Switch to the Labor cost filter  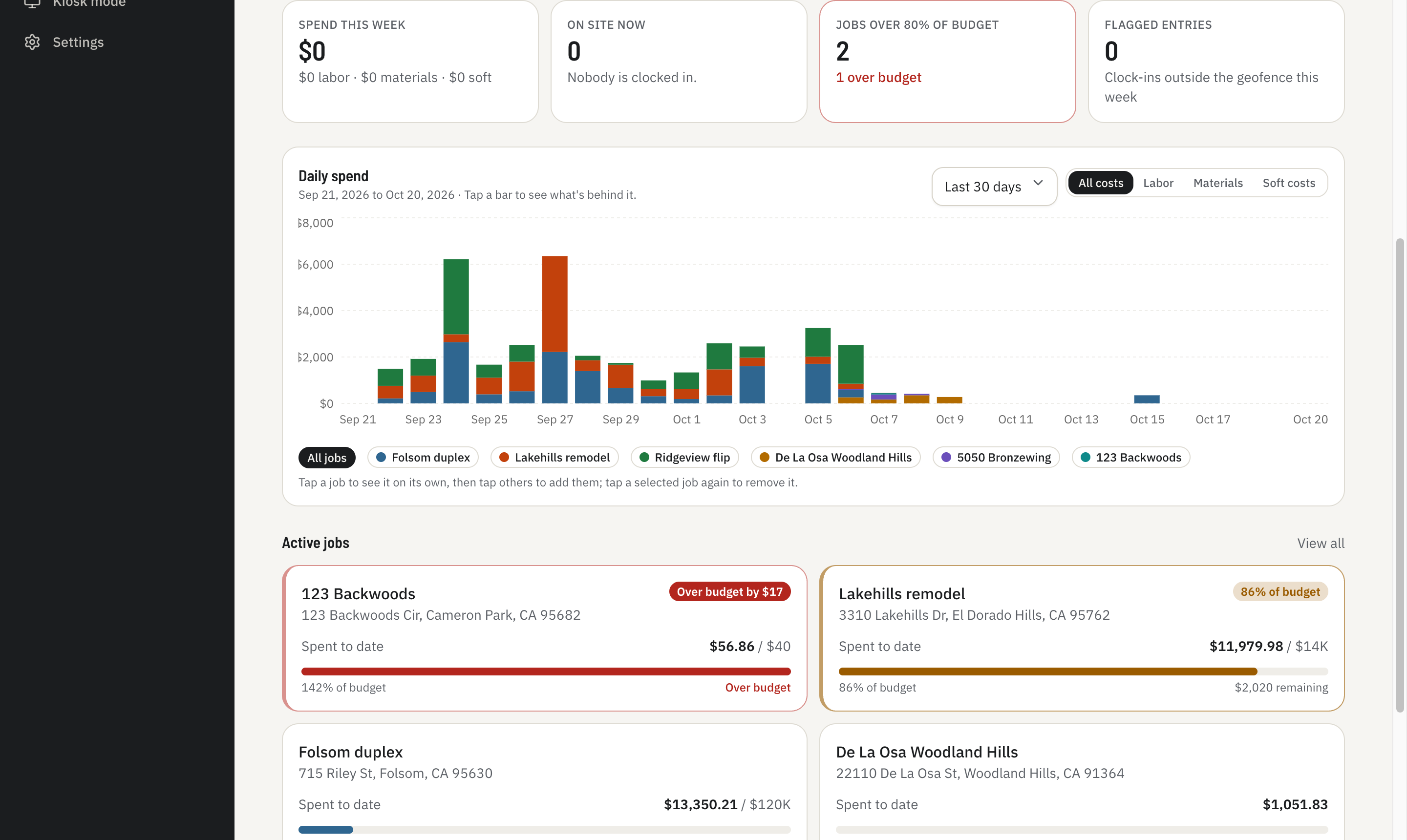(x=1158, y=183)
